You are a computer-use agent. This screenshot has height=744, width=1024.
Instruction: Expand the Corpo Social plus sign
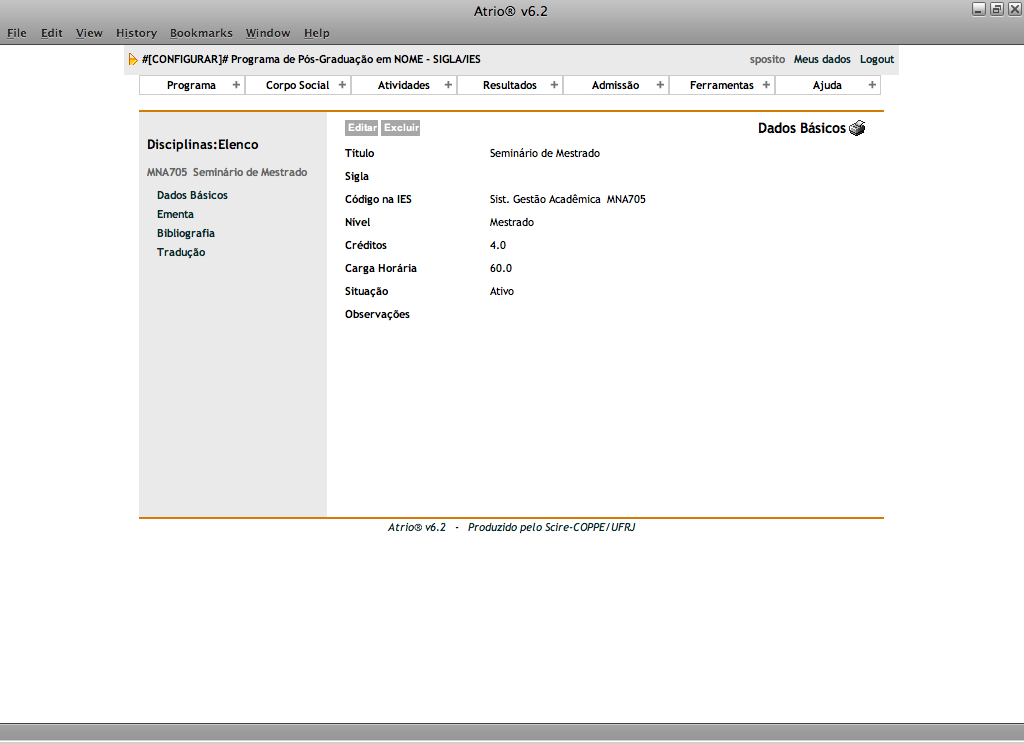coord(342,85)
